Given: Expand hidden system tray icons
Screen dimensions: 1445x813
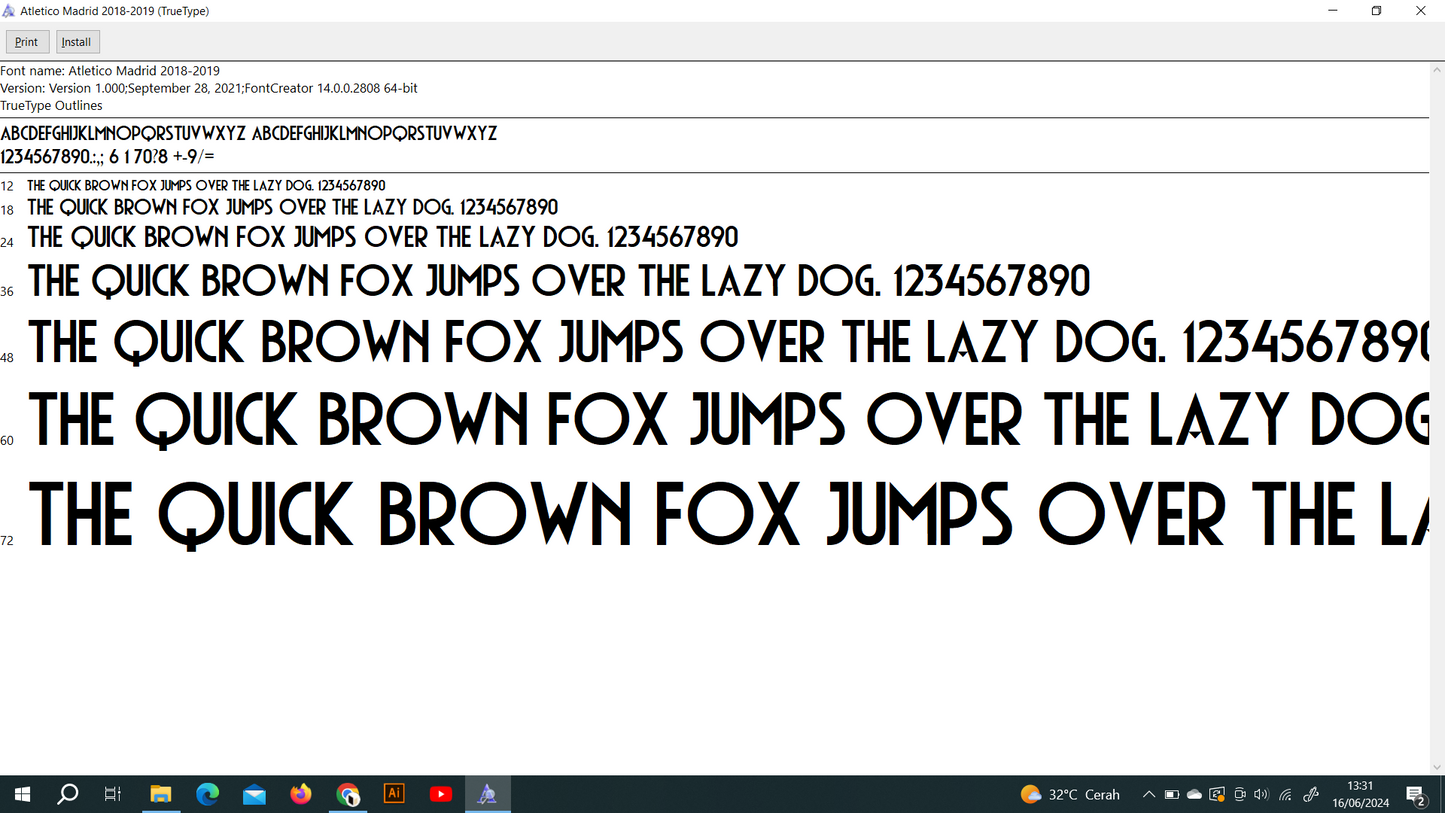Looking at the screenshot, I should click(x=1149, y=795).
